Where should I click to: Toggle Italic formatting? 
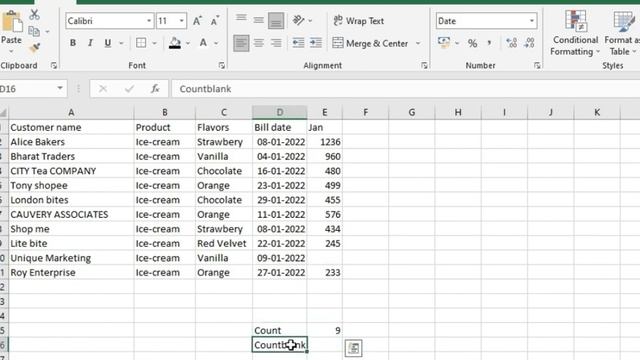[x=90, y=43]
